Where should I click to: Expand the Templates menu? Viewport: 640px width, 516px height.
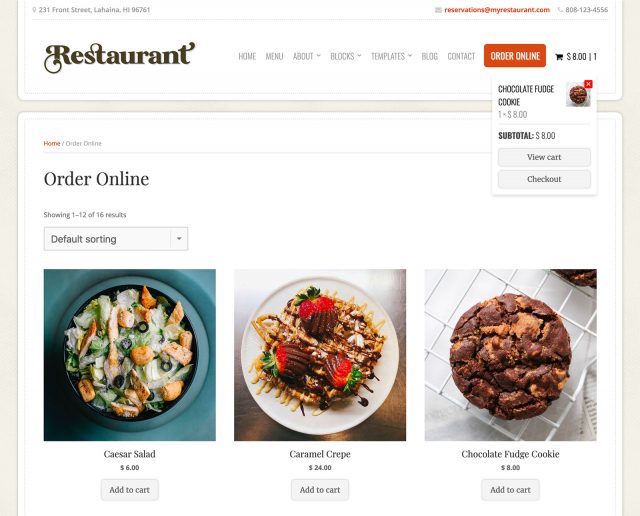coord(391,56)
